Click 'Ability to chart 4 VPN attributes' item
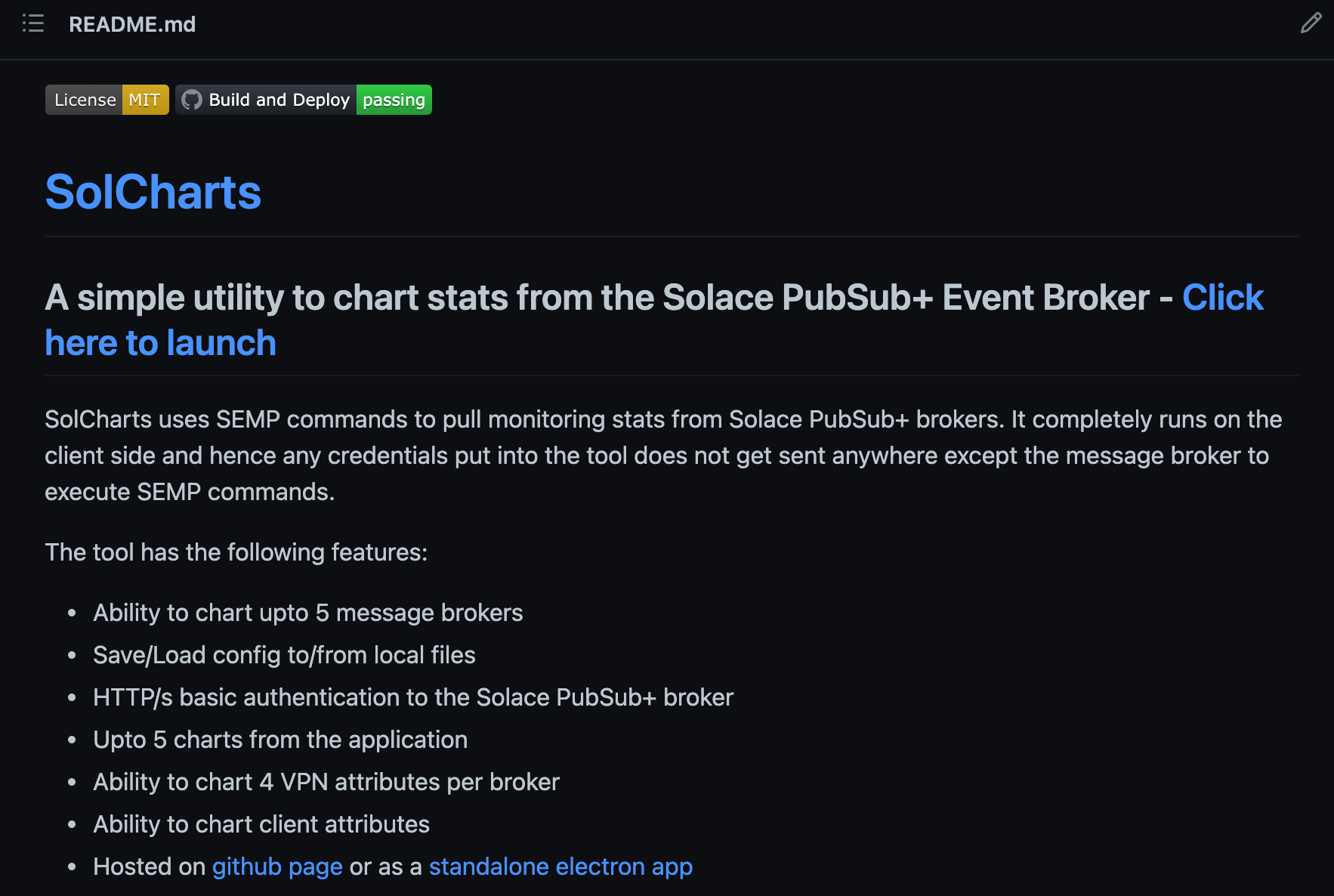Viewport: 1334px width, 896px height. click(326, 782)
